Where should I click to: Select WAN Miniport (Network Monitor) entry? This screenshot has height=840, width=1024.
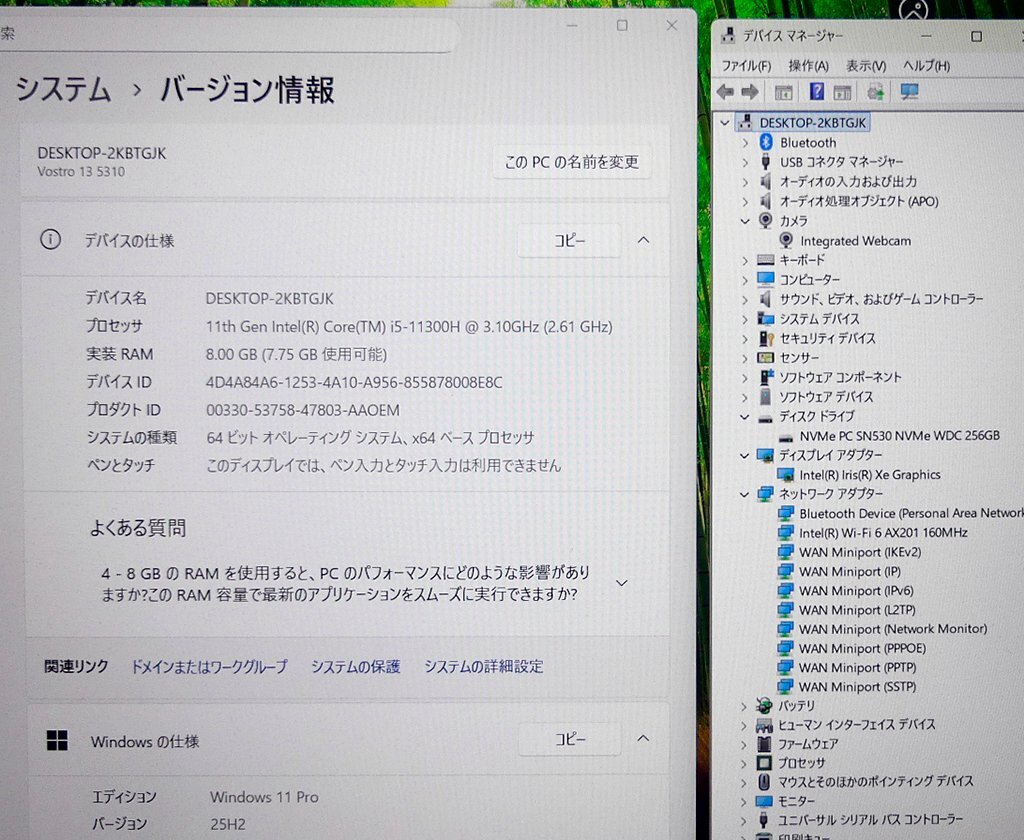[893, 629]
